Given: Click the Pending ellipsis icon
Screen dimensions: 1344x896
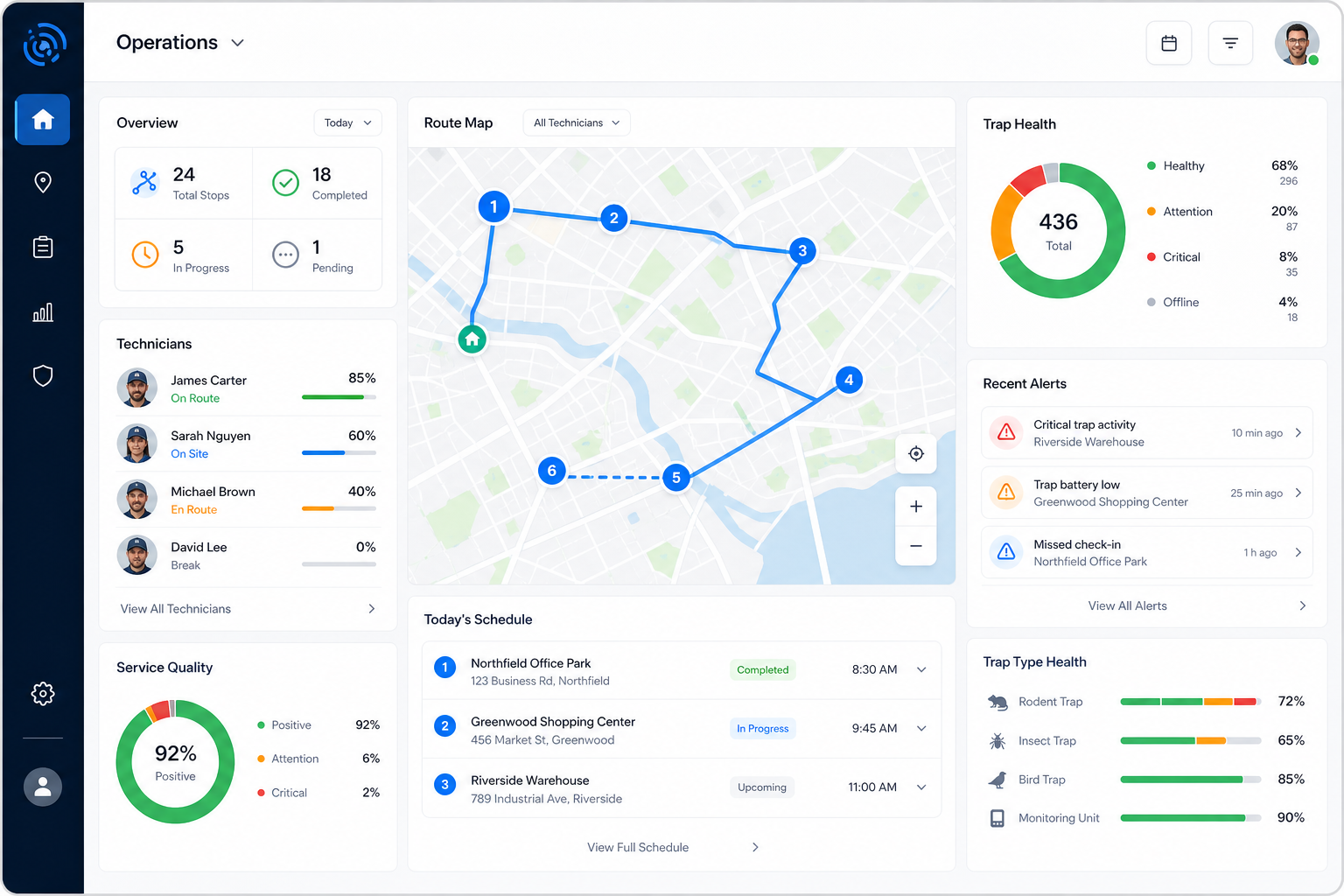Looking at the screenshot, I should click(285, 255).
